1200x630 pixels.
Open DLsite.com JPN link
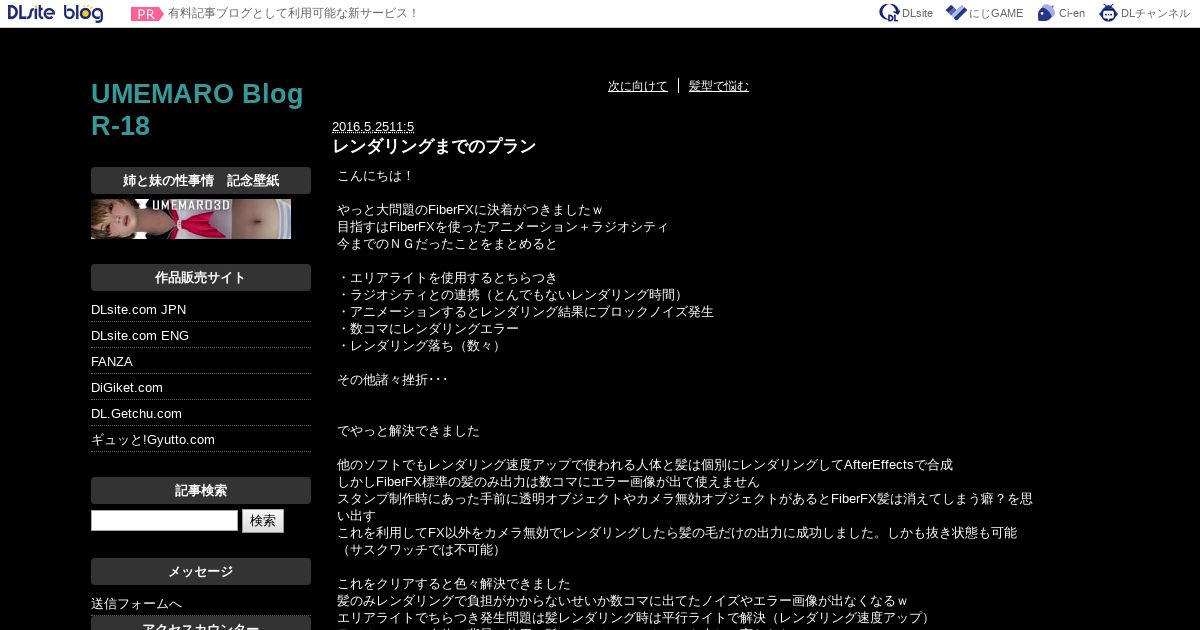pos(139,310)
